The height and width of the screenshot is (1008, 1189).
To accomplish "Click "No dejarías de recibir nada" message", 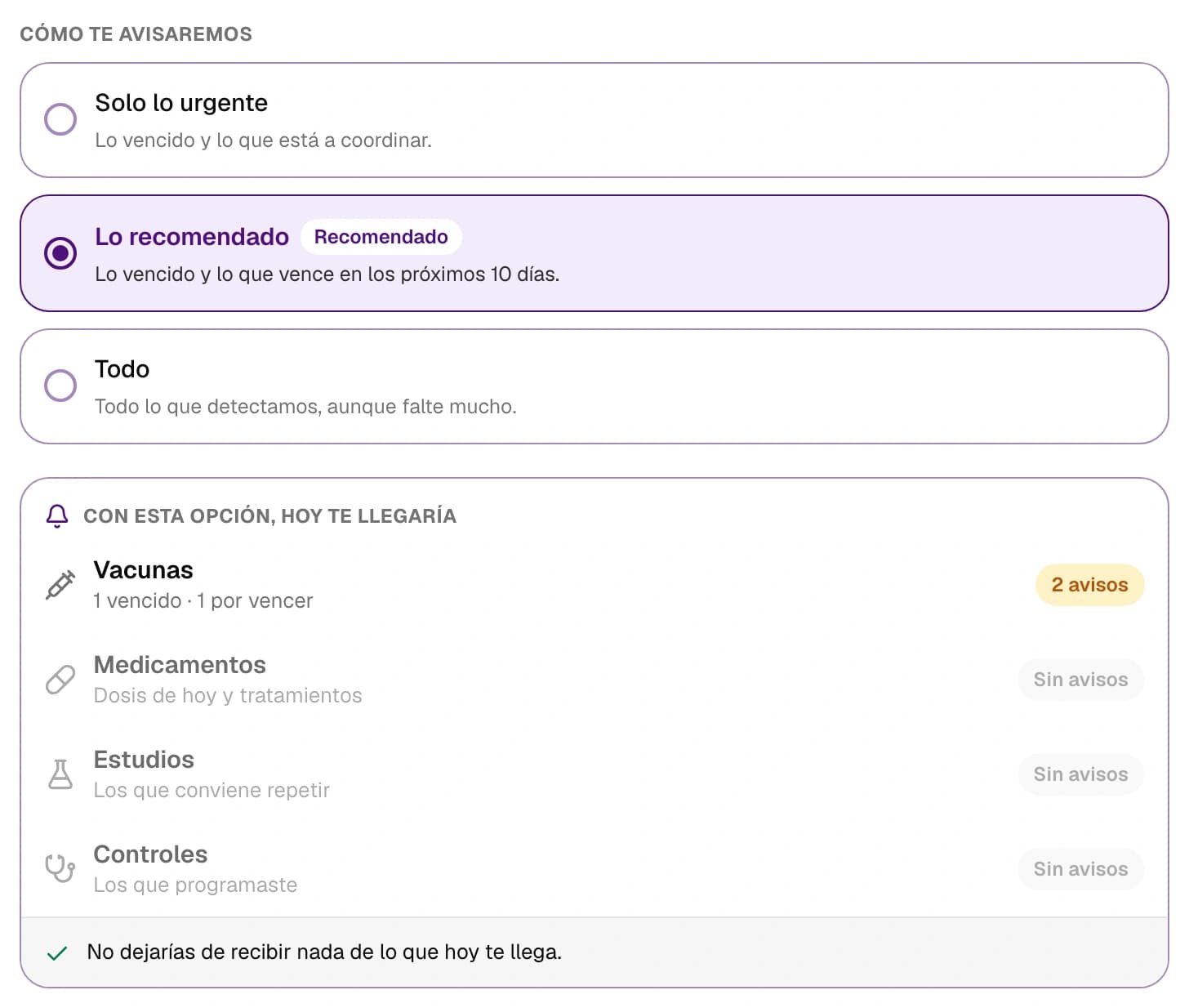I will pos(324,952).
